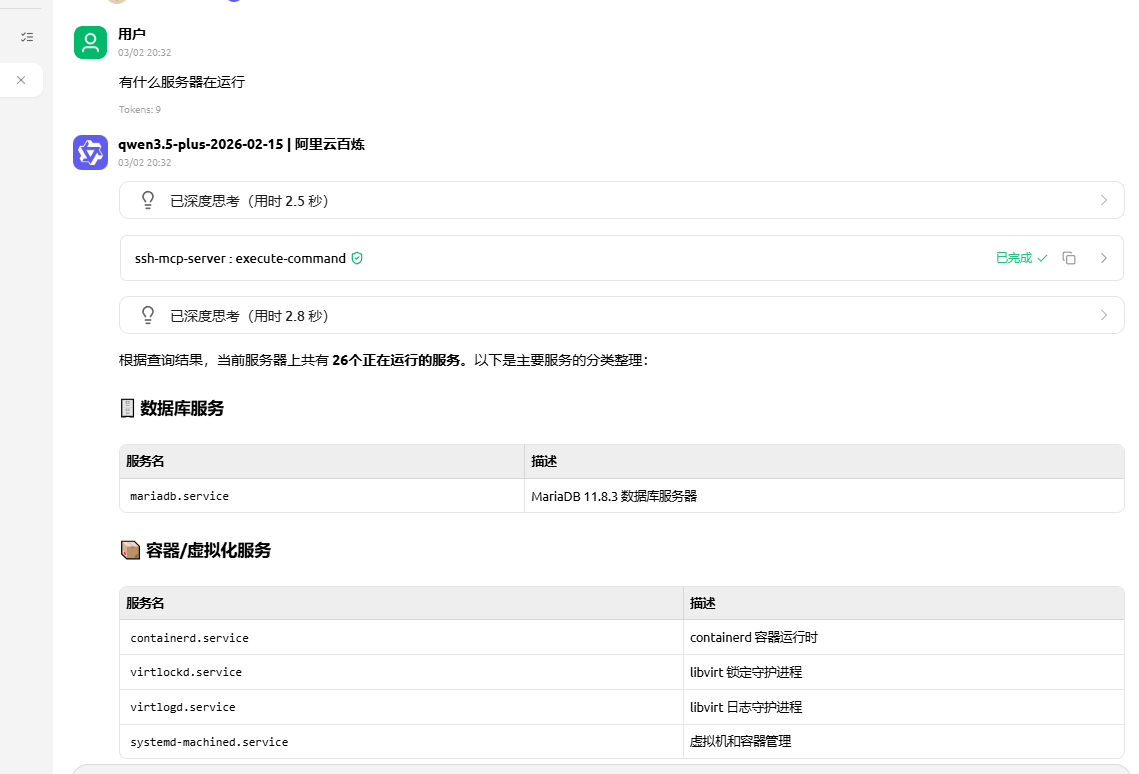The image size is (1139, 774).
Task: Expand the 2.5 秒 deep thinking chevron
Action: pos(1104,200)
